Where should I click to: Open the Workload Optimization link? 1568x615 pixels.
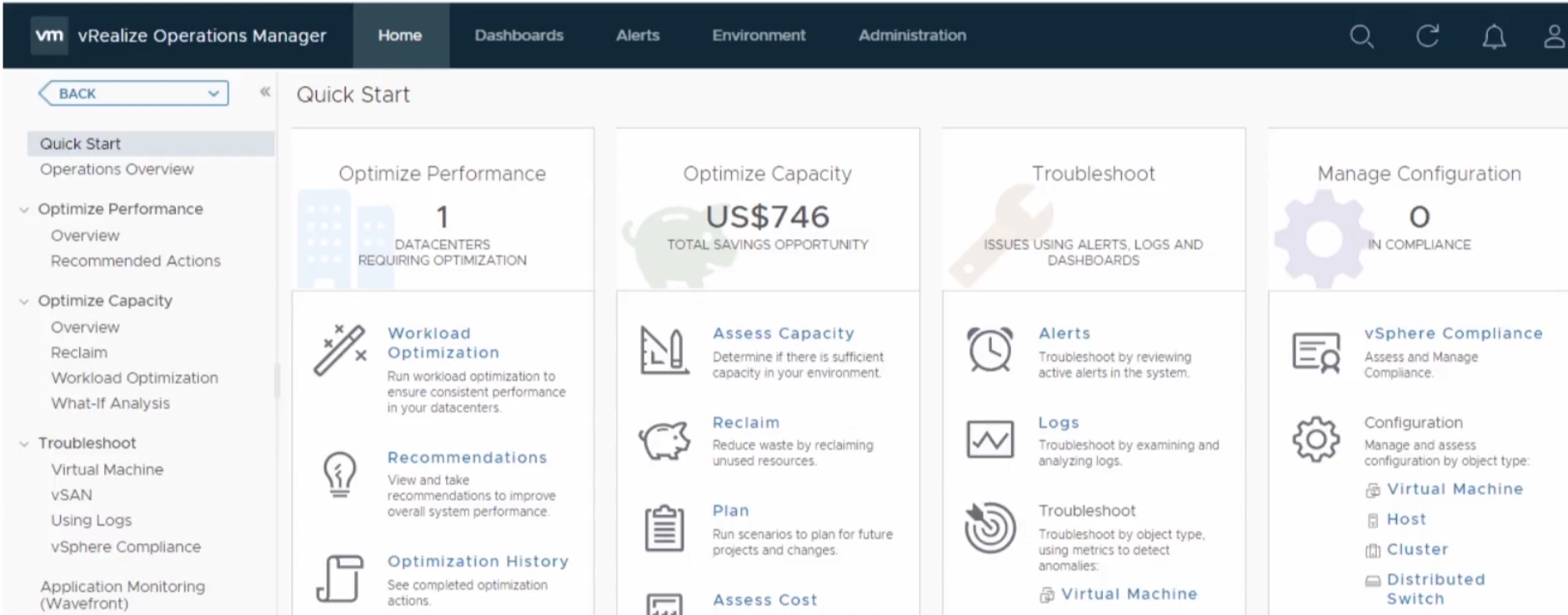tap(443, 343)
